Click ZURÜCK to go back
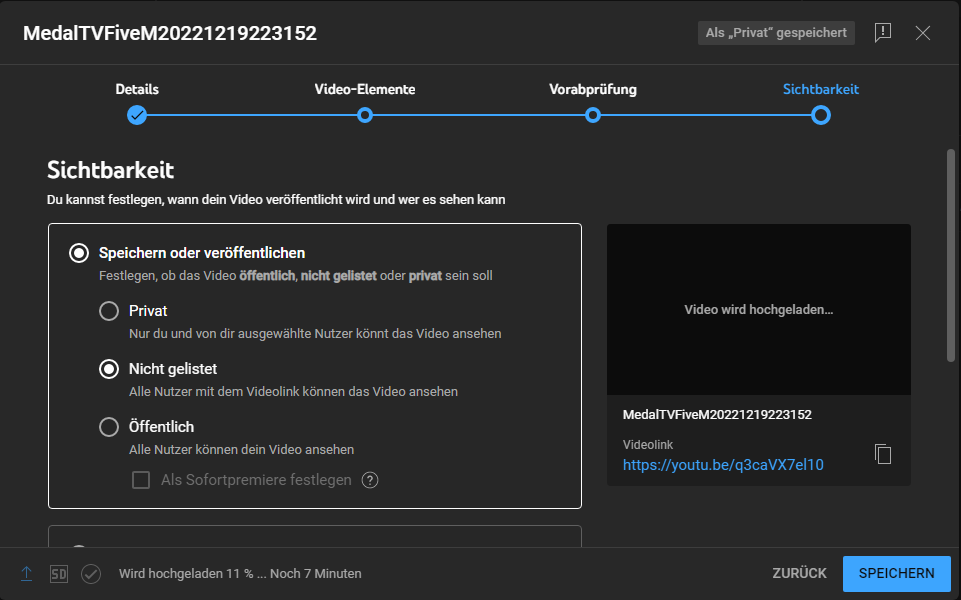The width and height of the screenshot is (961, 600). click(x=799, y=574)
